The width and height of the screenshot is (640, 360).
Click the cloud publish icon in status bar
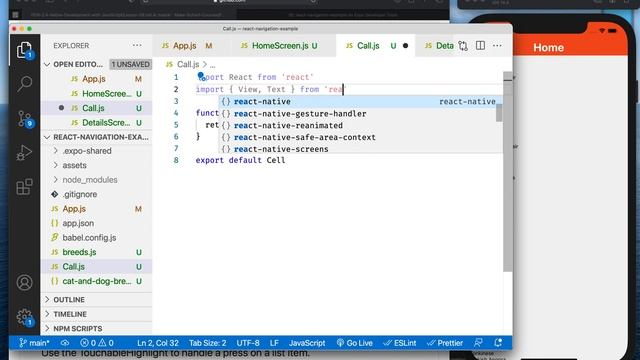tap(64, 343)
